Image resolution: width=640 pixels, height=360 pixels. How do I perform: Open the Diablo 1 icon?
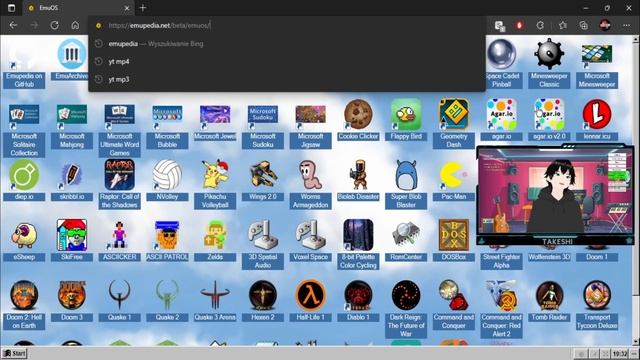click(x=358, y=301)
